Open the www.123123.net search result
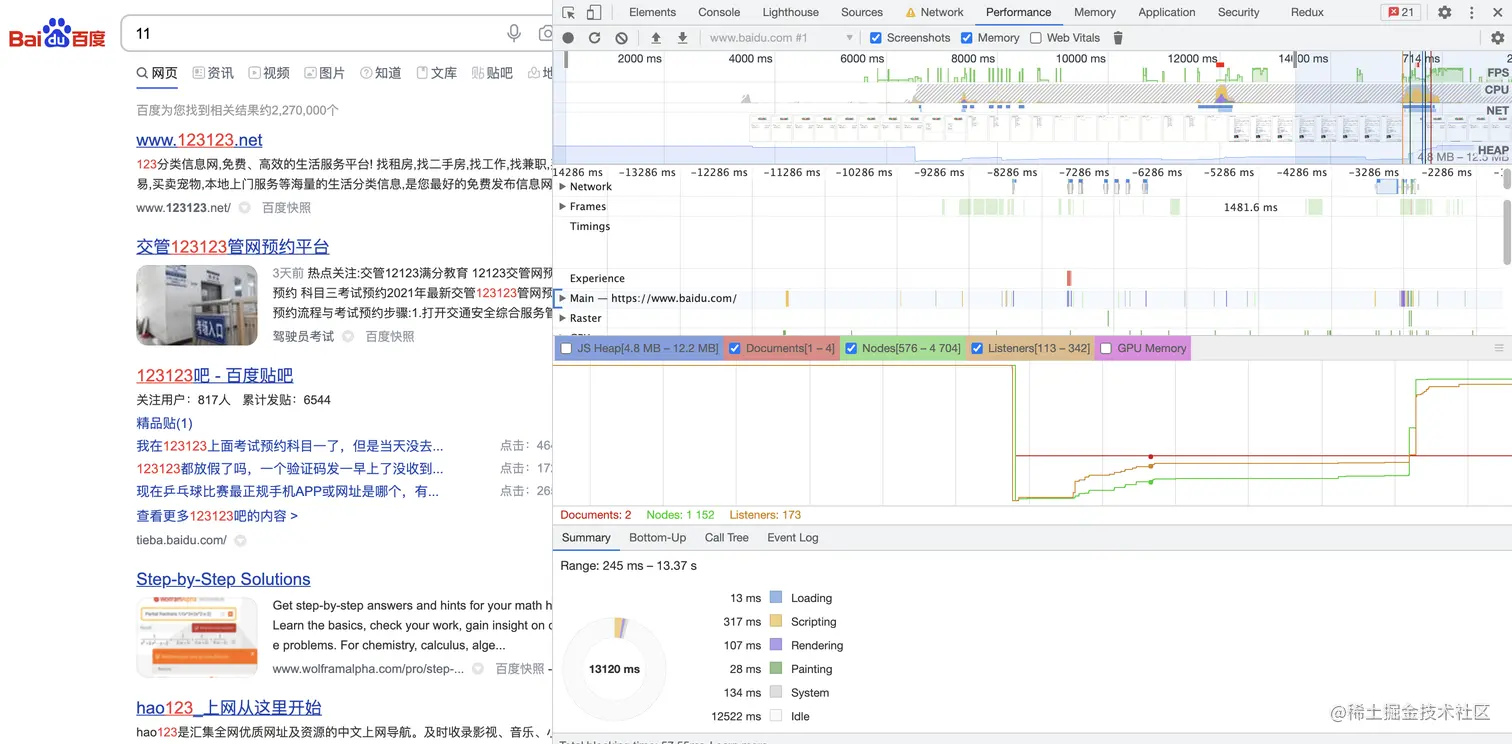The width and height of the screenshot is (1512, 744). 199,140
